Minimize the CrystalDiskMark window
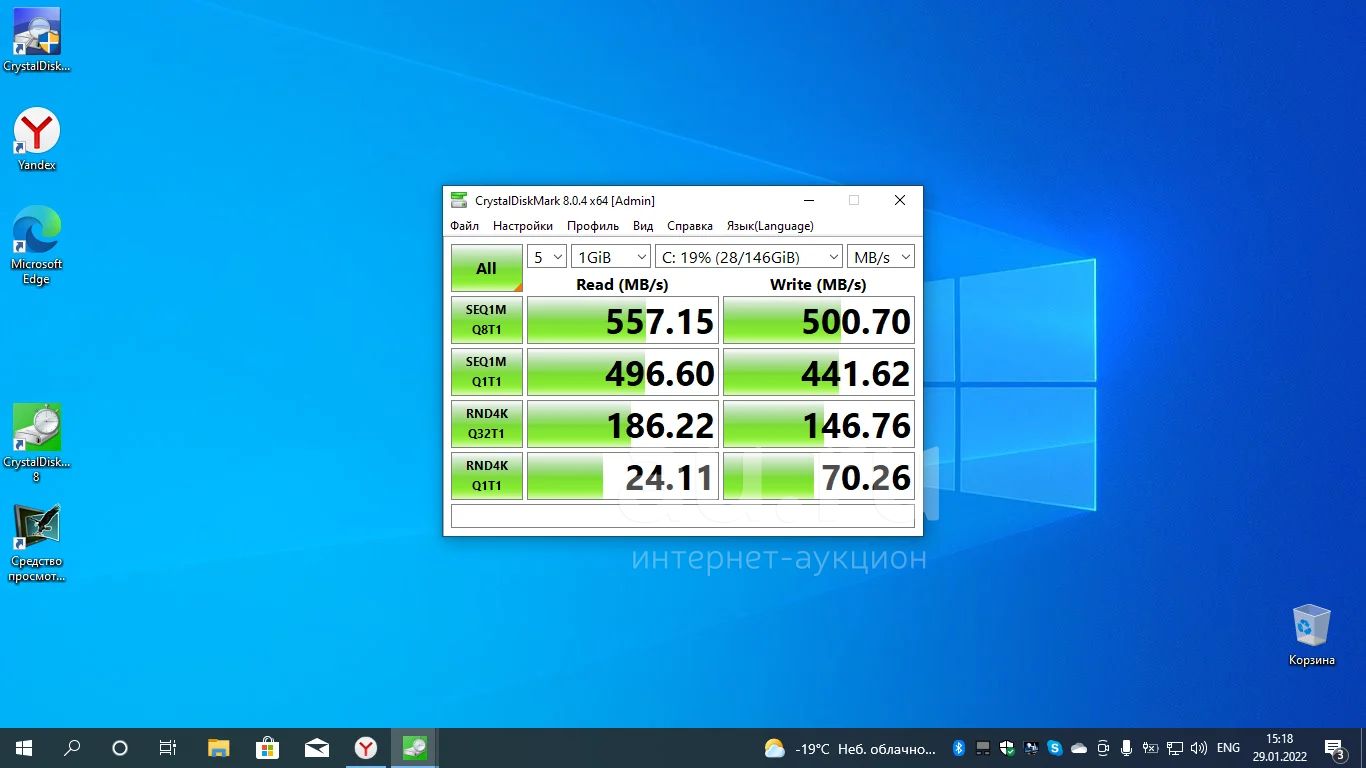 808,200
